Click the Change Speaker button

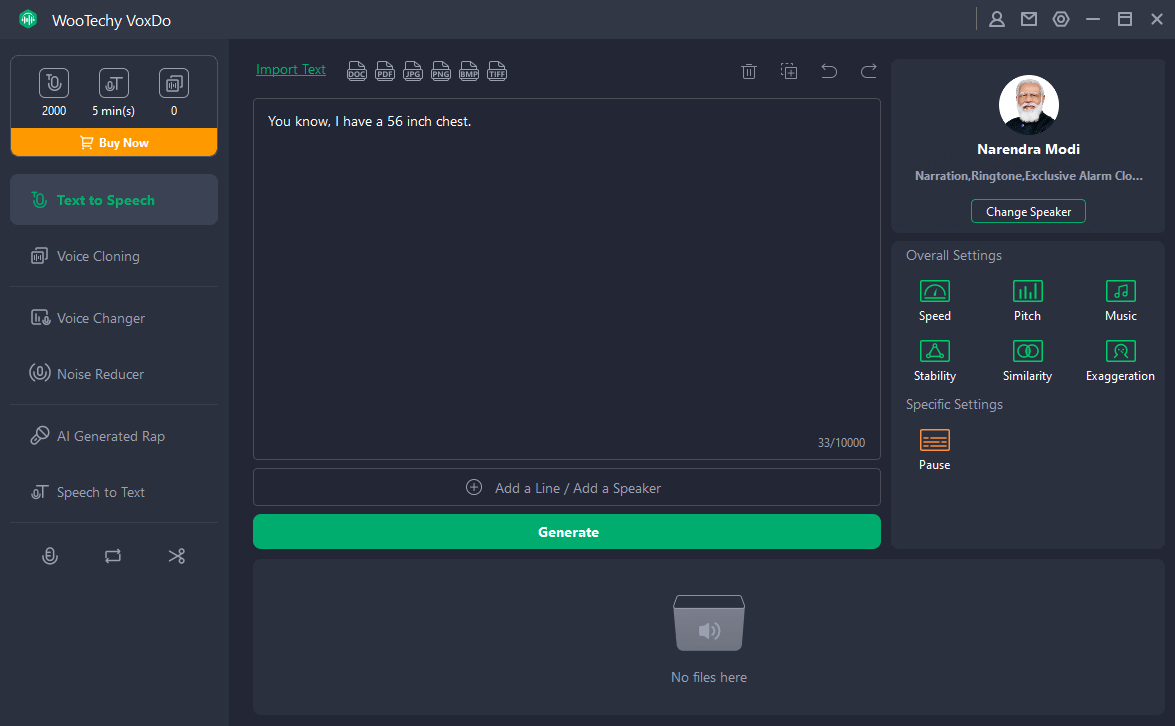click(x=1028, y=212)
